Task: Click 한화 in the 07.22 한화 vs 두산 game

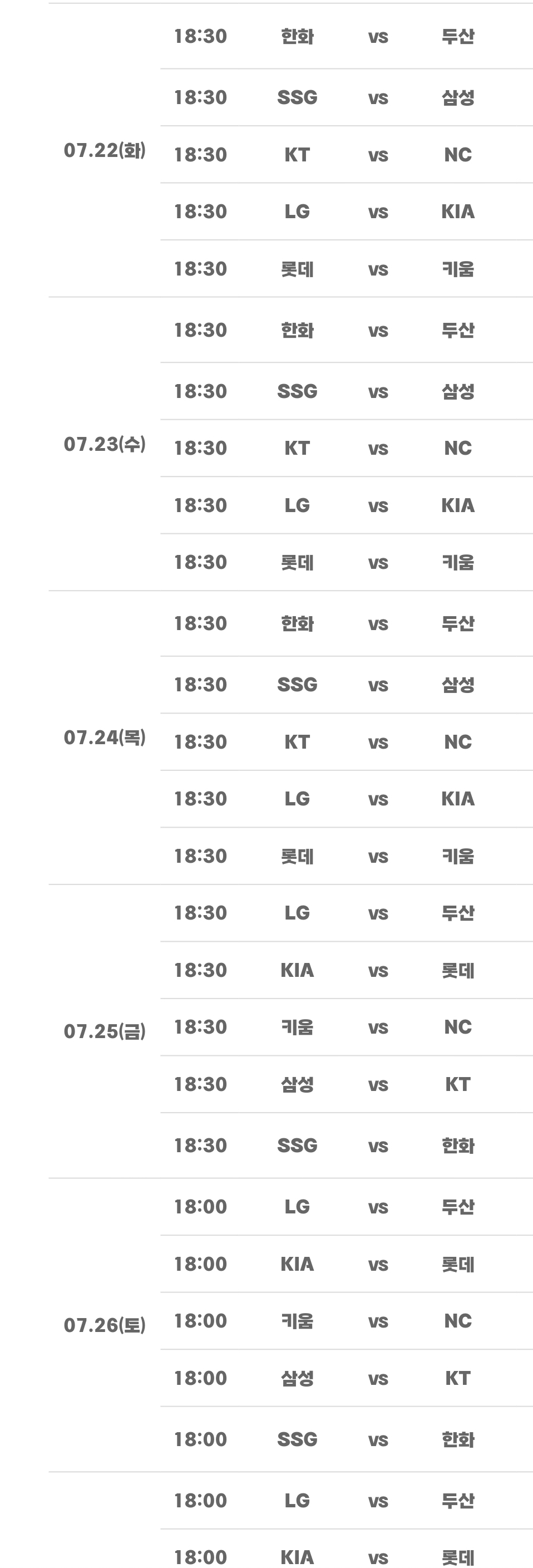Action: point(297,37)
